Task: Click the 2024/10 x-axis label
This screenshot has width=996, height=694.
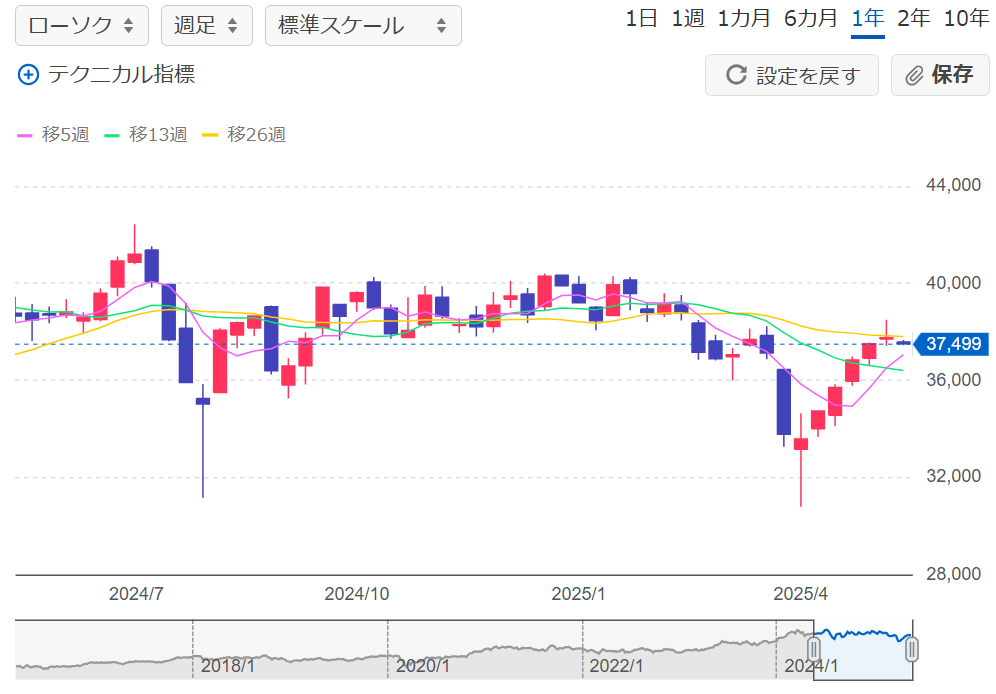Action: point(357,594)
